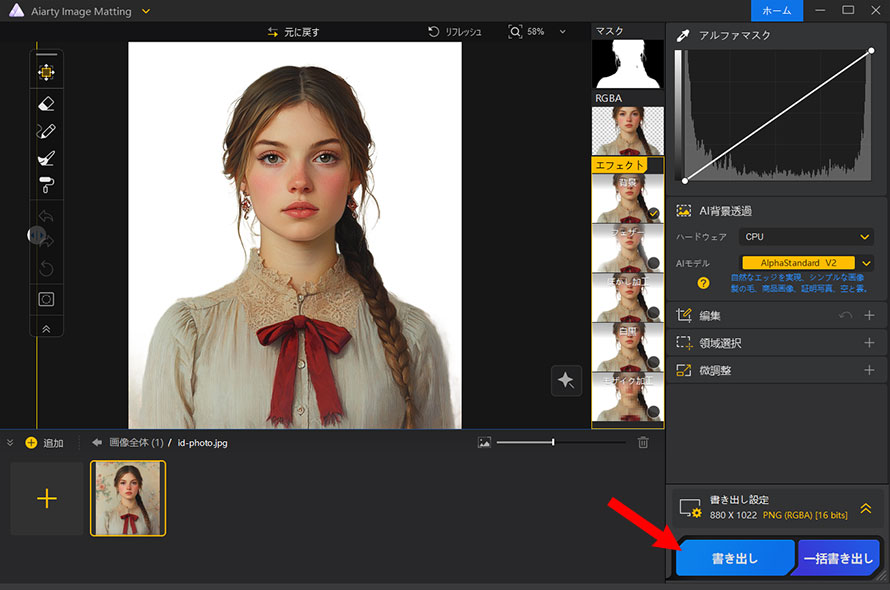The height and width of the screenshot is (590, 890).
Task: Click the 書き出し export button
Action: click(x=735, y=559)
